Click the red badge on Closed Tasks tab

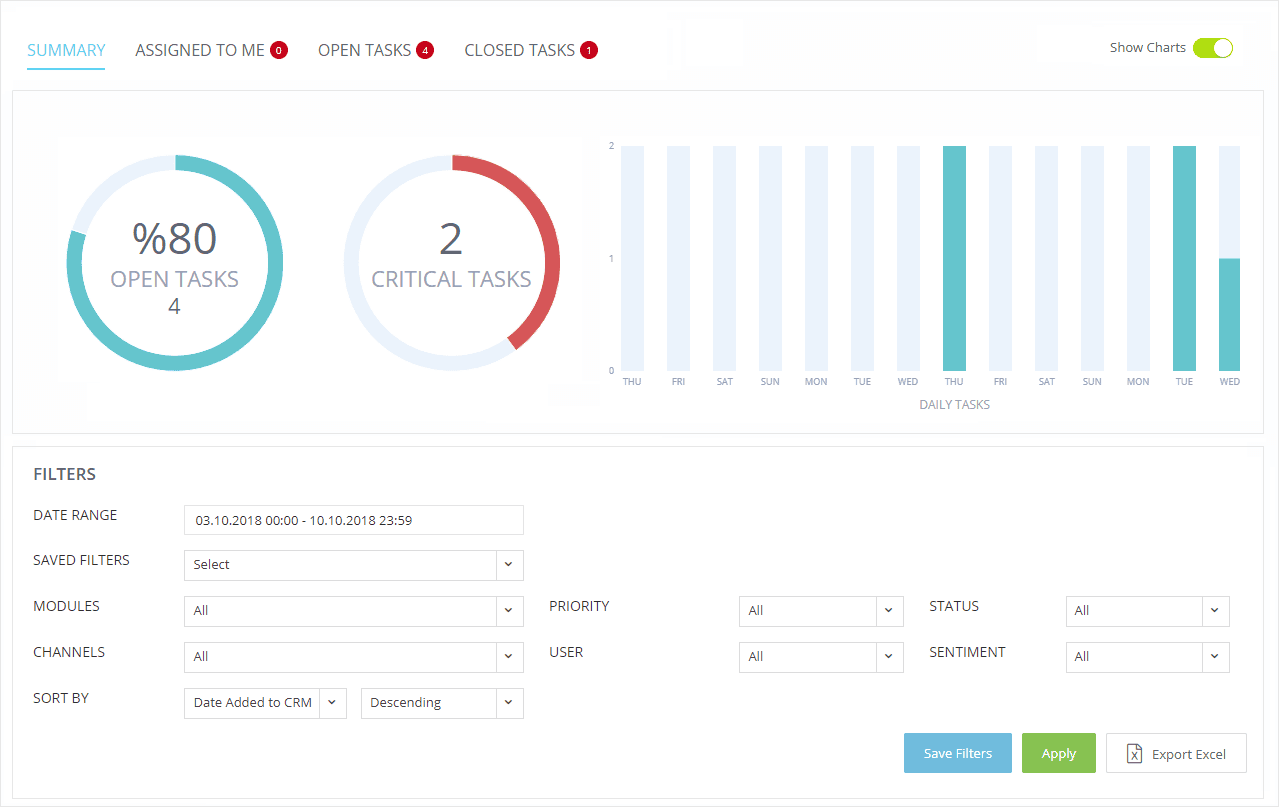tap(588, 50)
